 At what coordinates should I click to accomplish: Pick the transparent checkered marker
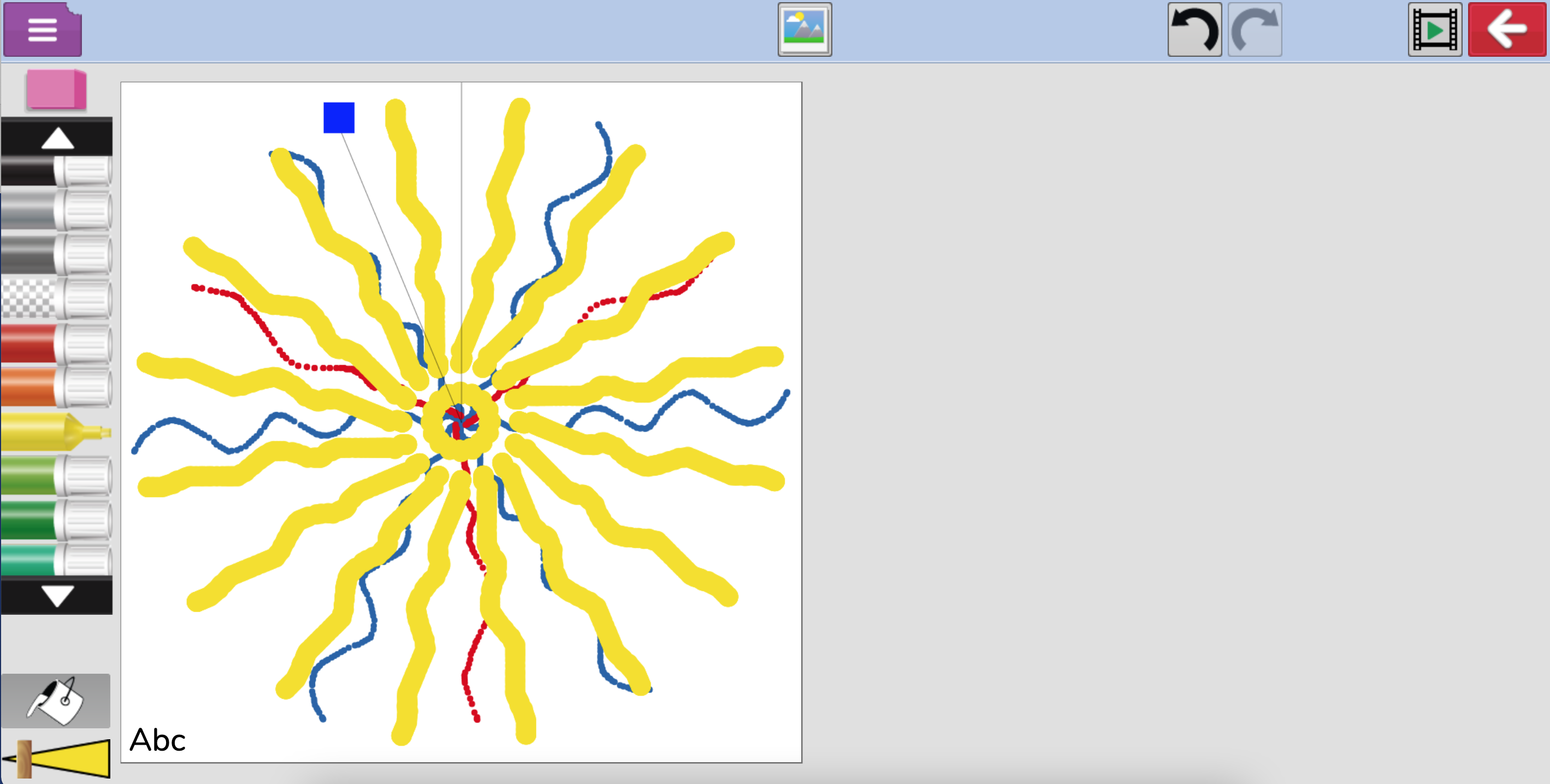click(57, 299)
